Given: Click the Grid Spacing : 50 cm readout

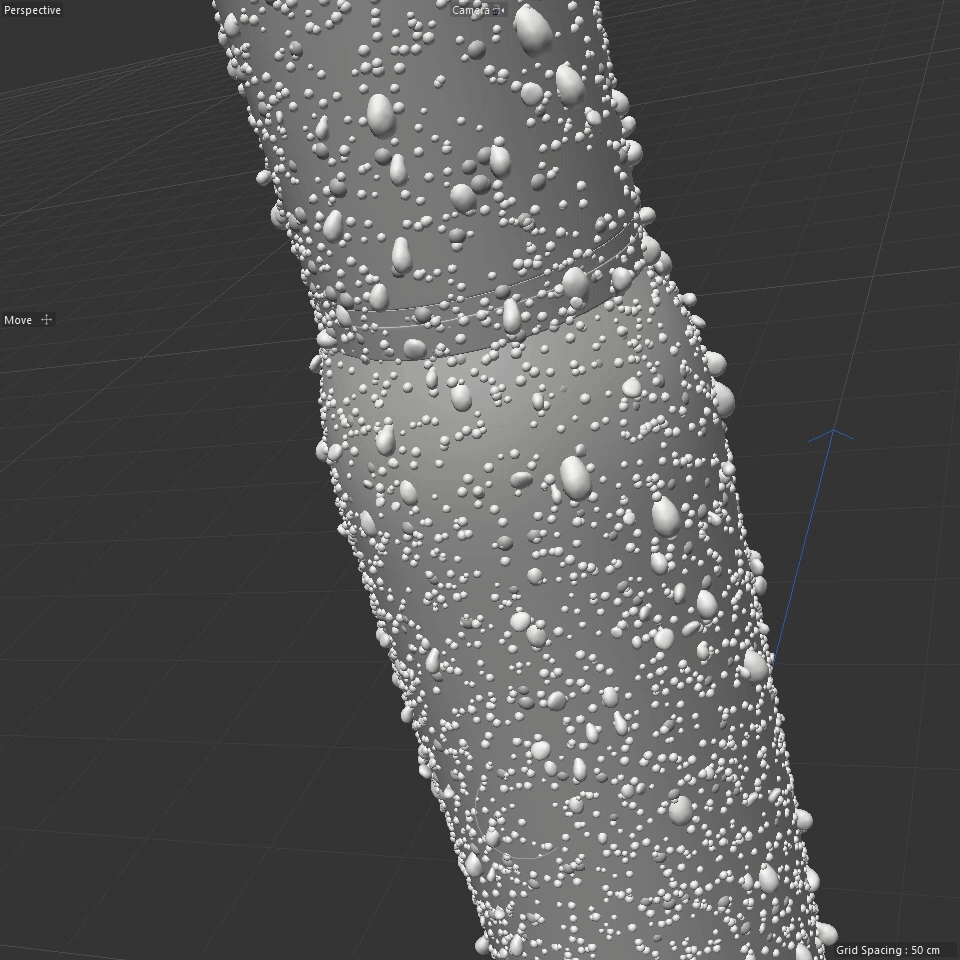Looking at the screenshot, I should [x=887, y=950].
